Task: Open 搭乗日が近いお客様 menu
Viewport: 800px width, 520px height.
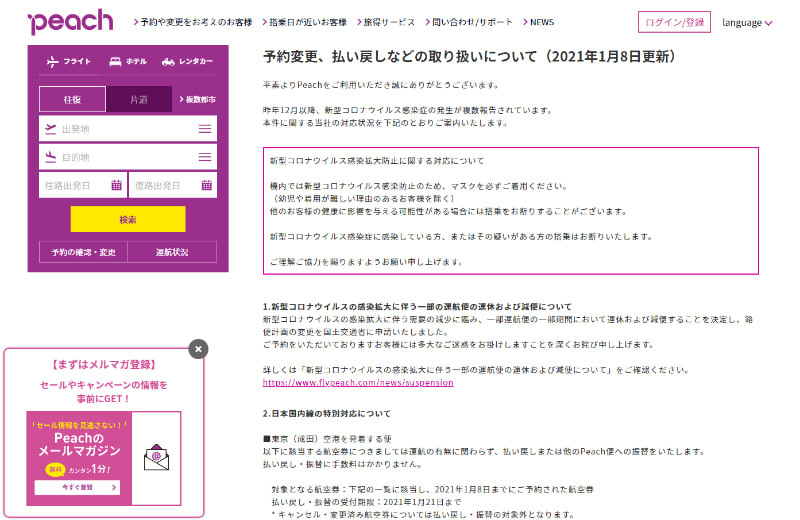Action: [x=304, y=22]
